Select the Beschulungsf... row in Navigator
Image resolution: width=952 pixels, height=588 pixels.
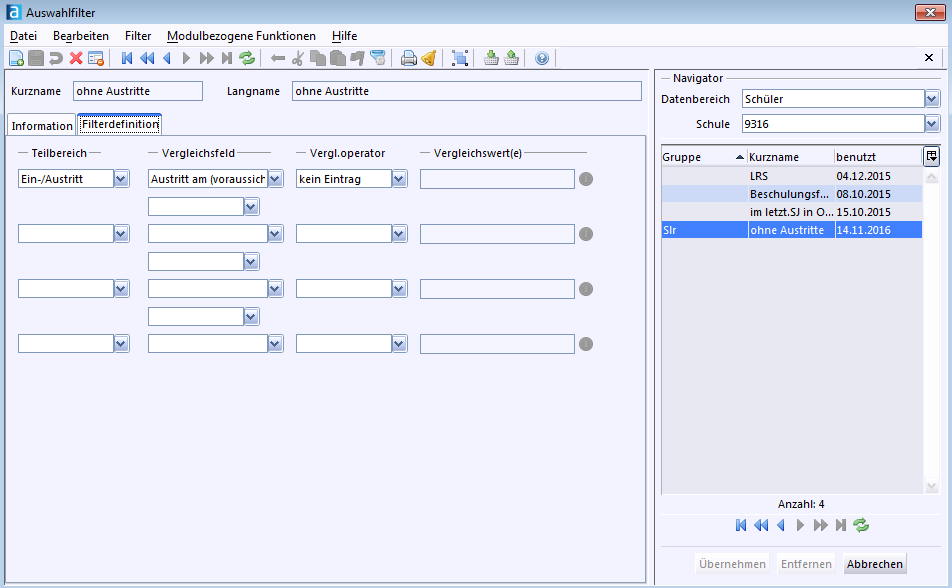pos(792,194)
